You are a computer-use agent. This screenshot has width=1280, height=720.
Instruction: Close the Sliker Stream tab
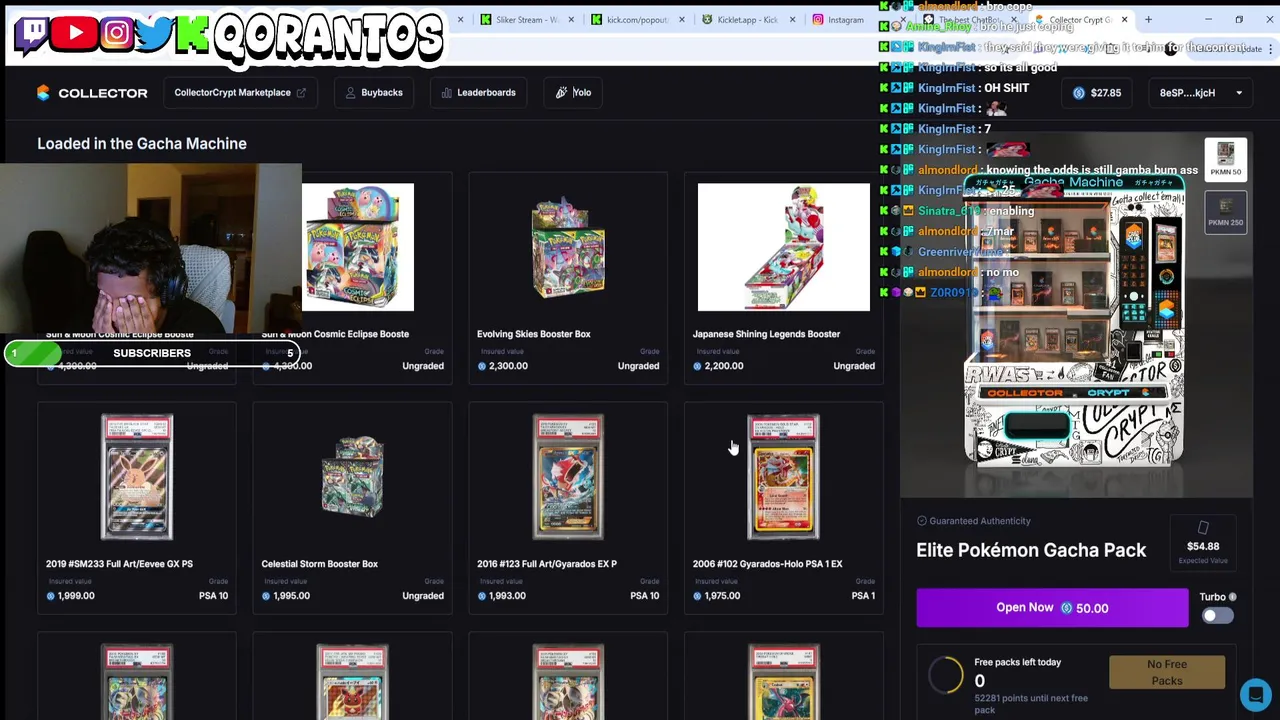571,20
